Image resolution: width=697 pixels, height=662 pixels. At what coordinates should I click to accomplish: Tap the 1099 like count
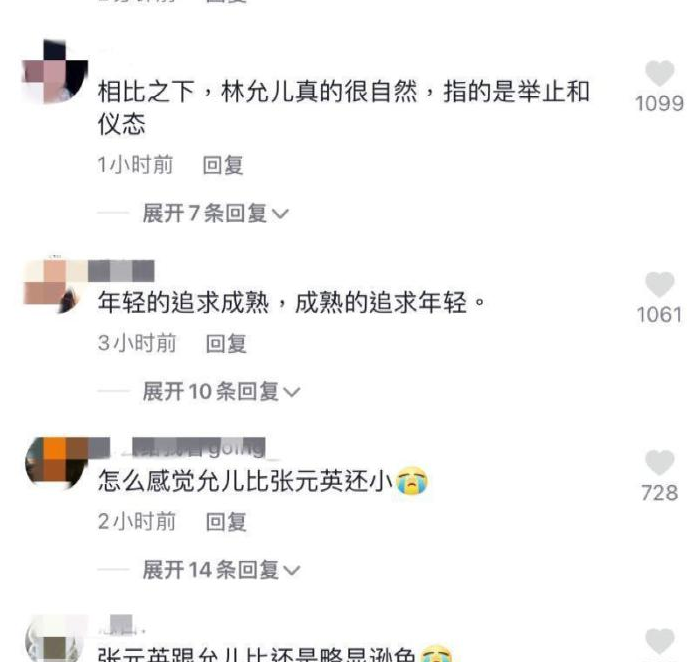click(x=660, y=103)
